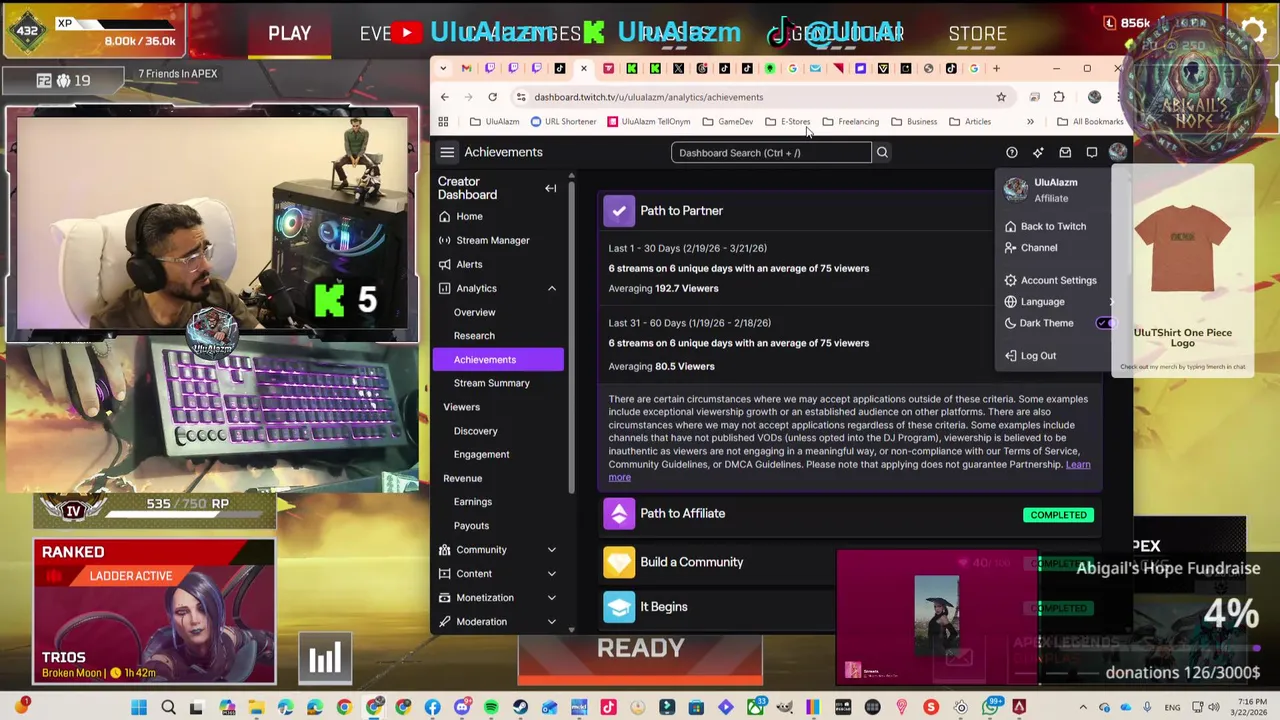Open TikTok icon on the taskbar
This screenshot has width=1280, height=720.
tap(608, 708)
